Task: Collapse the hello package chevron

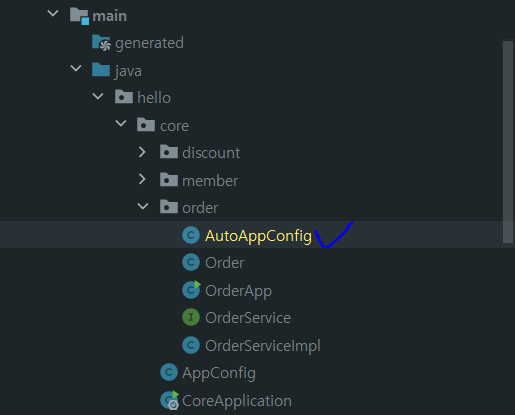Action: [98, 96]
